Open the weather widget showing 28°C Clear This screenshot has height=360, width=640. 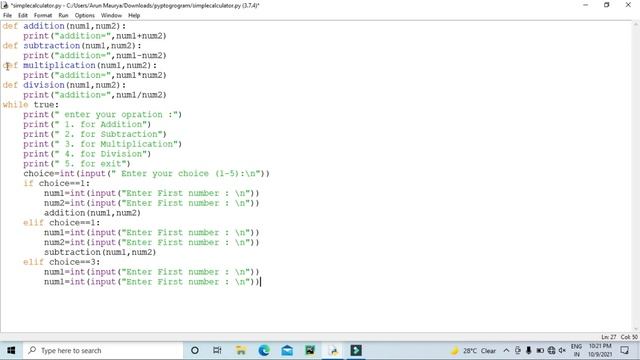(x=473, y=351)
